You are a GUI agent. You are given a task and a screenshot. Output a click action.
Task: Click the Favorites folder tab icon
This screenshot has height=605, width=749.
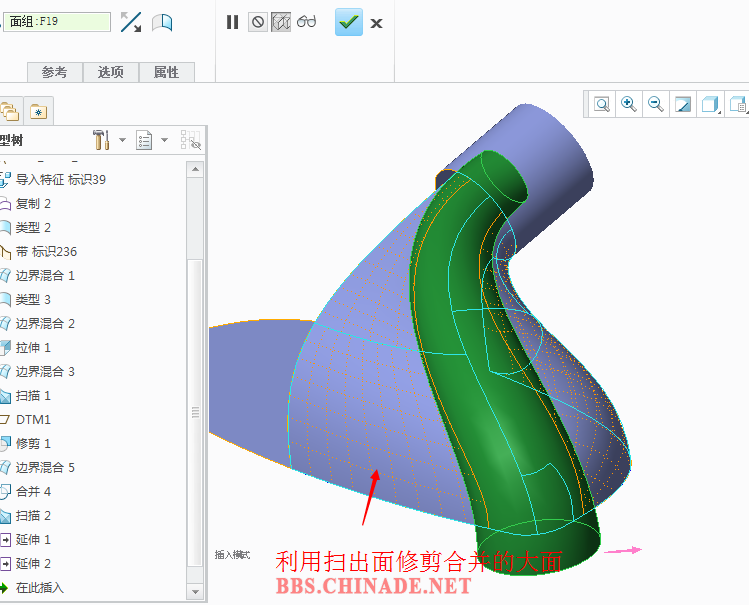[38, 111]
